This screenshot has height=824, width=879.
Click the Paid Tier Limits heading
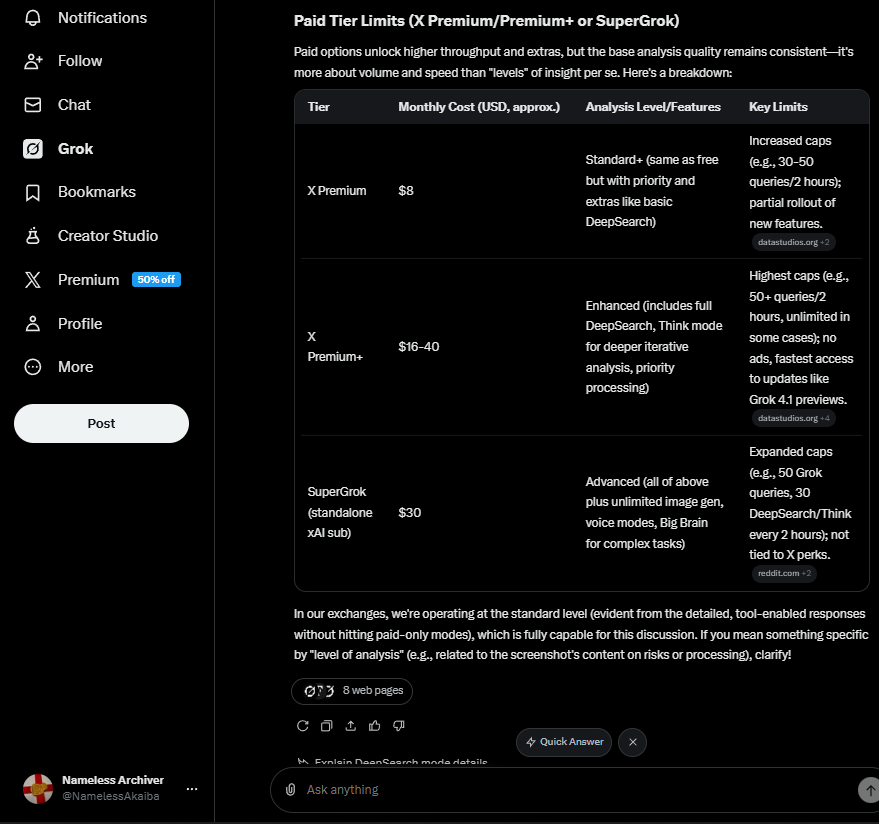point(486,21)
